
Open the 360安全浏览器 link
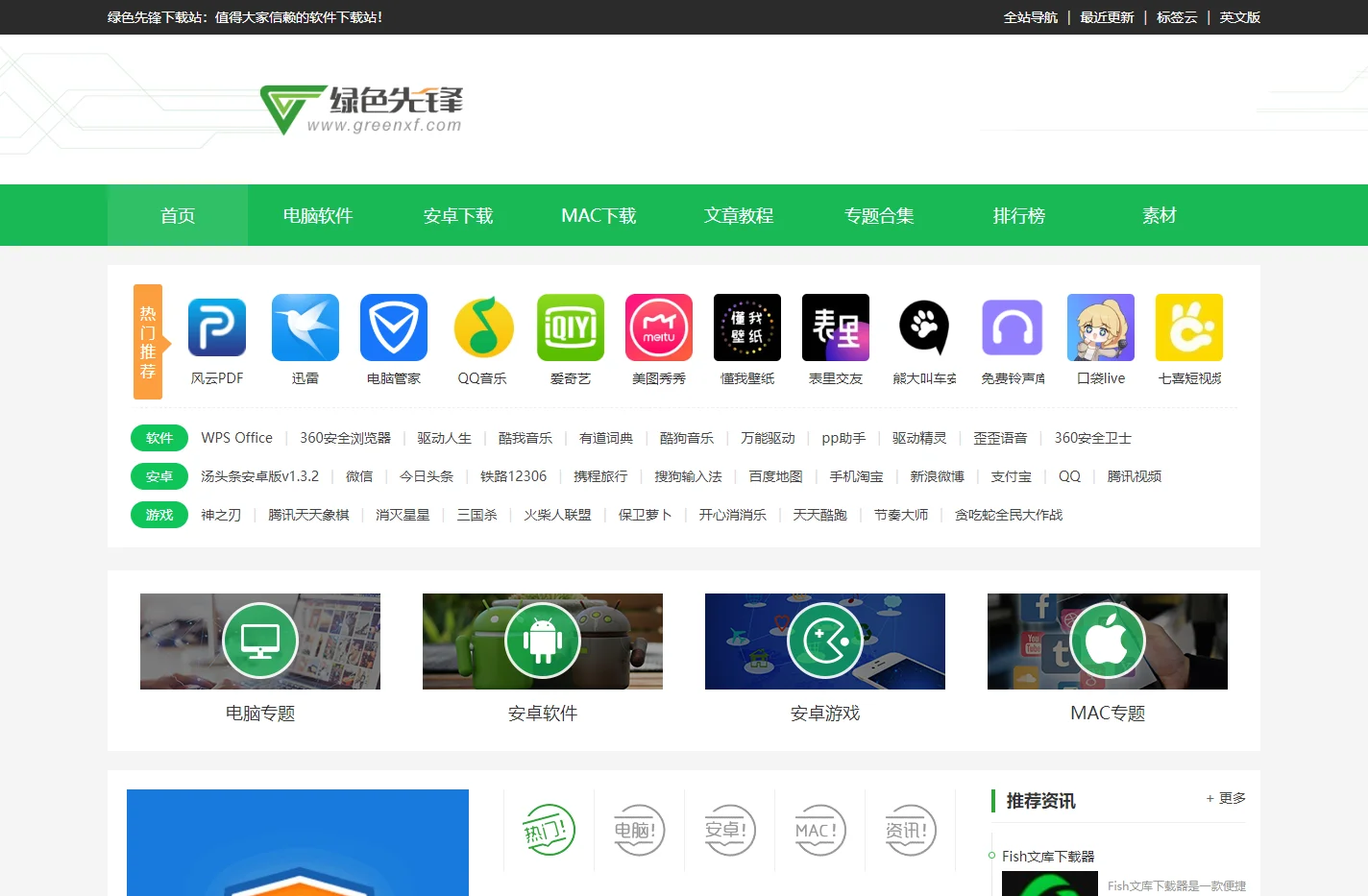(345, 438)
